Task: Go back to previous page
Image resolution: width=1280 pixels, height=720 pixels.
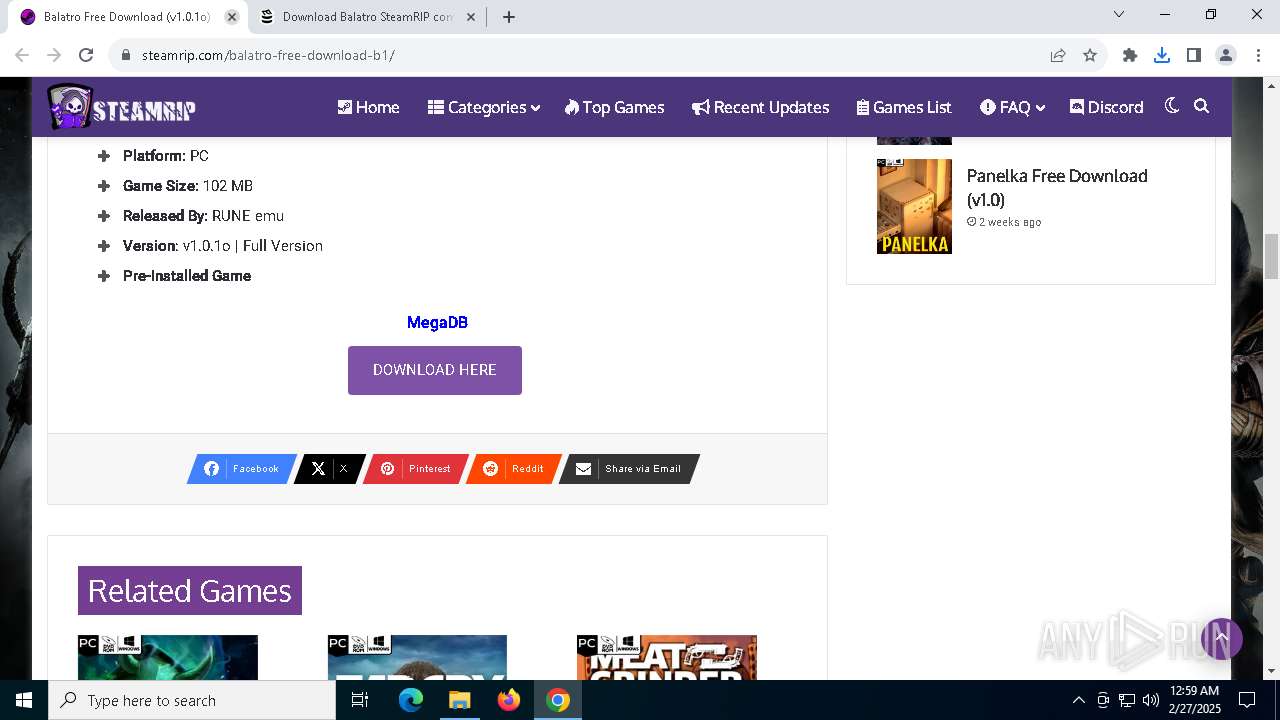Action: tap(22, 55)
